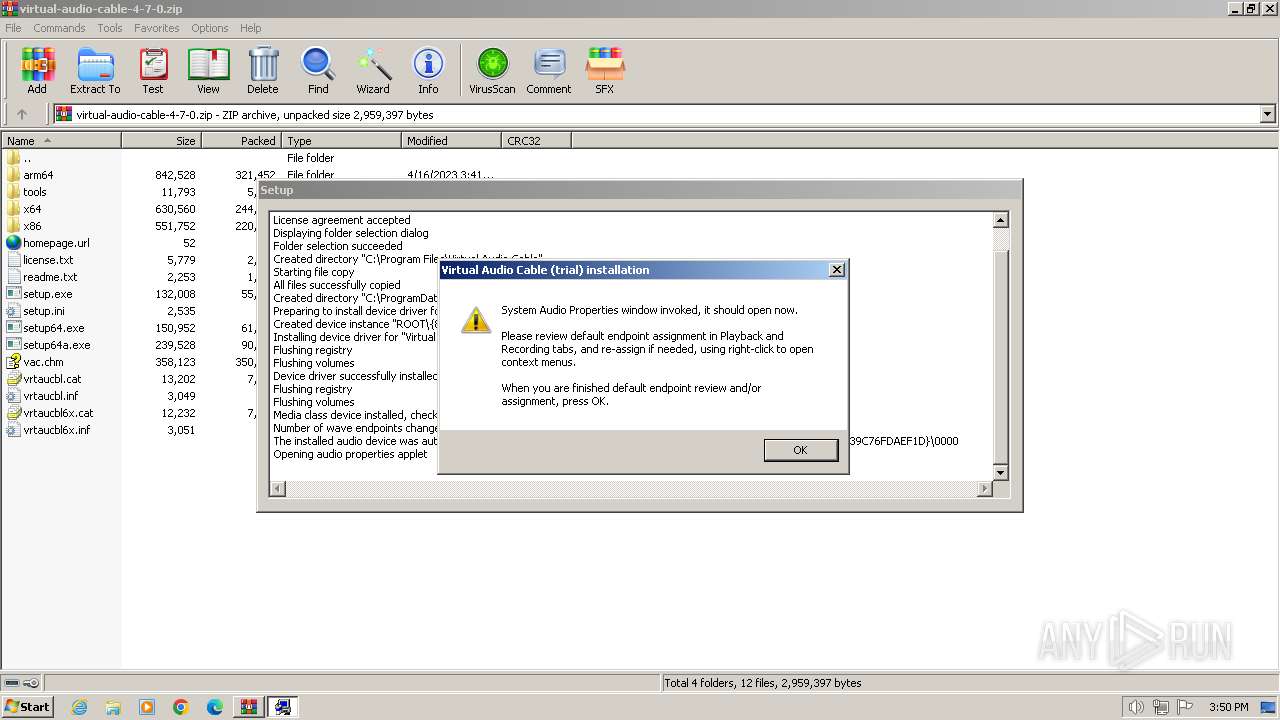This screenshot has height=720, width=1280.
Task: Select vrtaucbl6x.cat file row
Action: 58,413
